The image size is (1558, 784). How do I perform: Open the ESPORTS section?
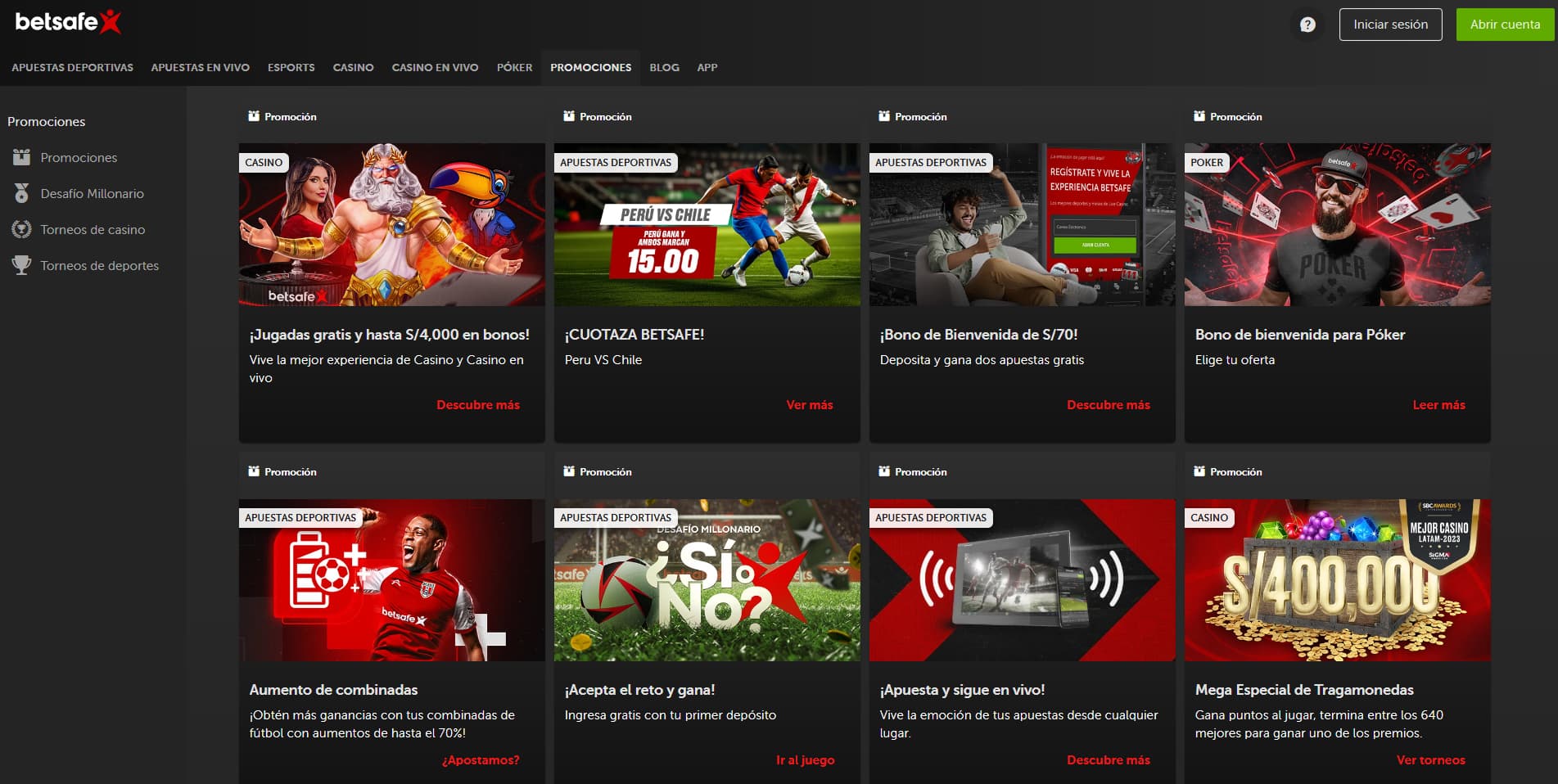(291, 67)
